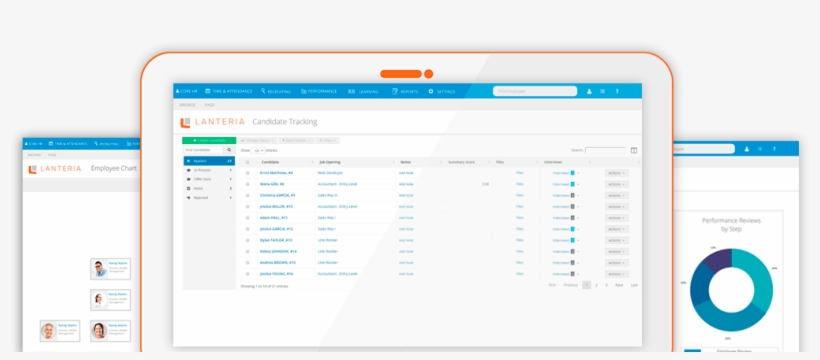Open the Batch Action dropdown

point(297,140)
